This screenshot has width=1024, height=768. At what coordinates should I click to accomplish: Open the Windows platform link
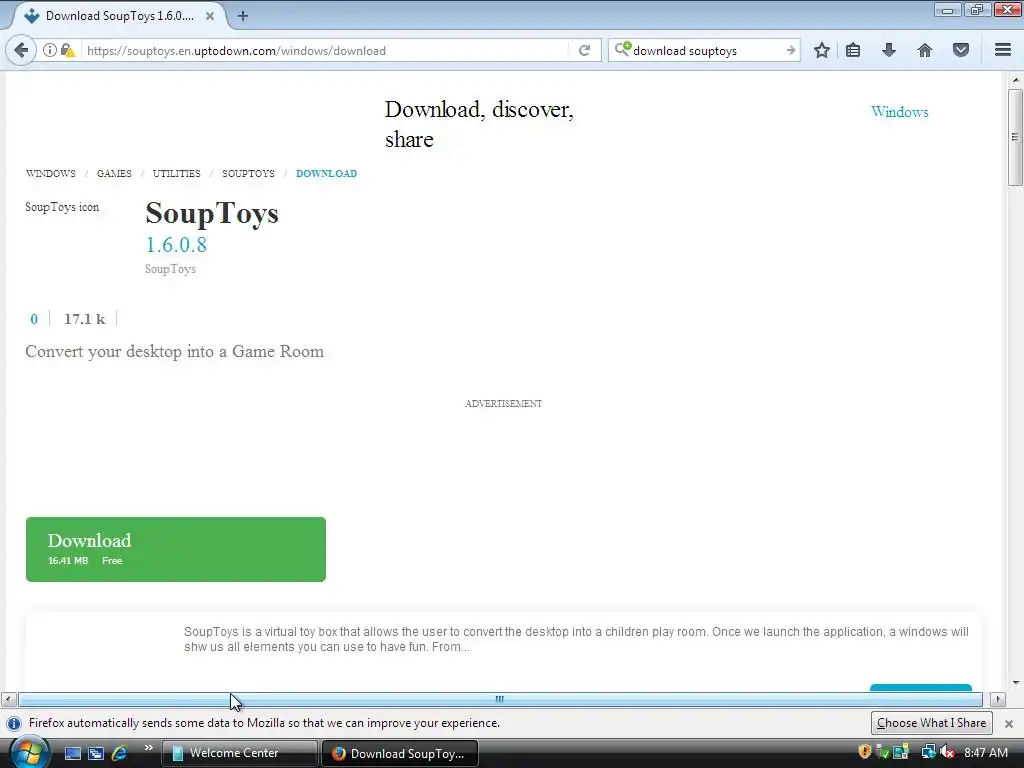(x=899, y=112)
